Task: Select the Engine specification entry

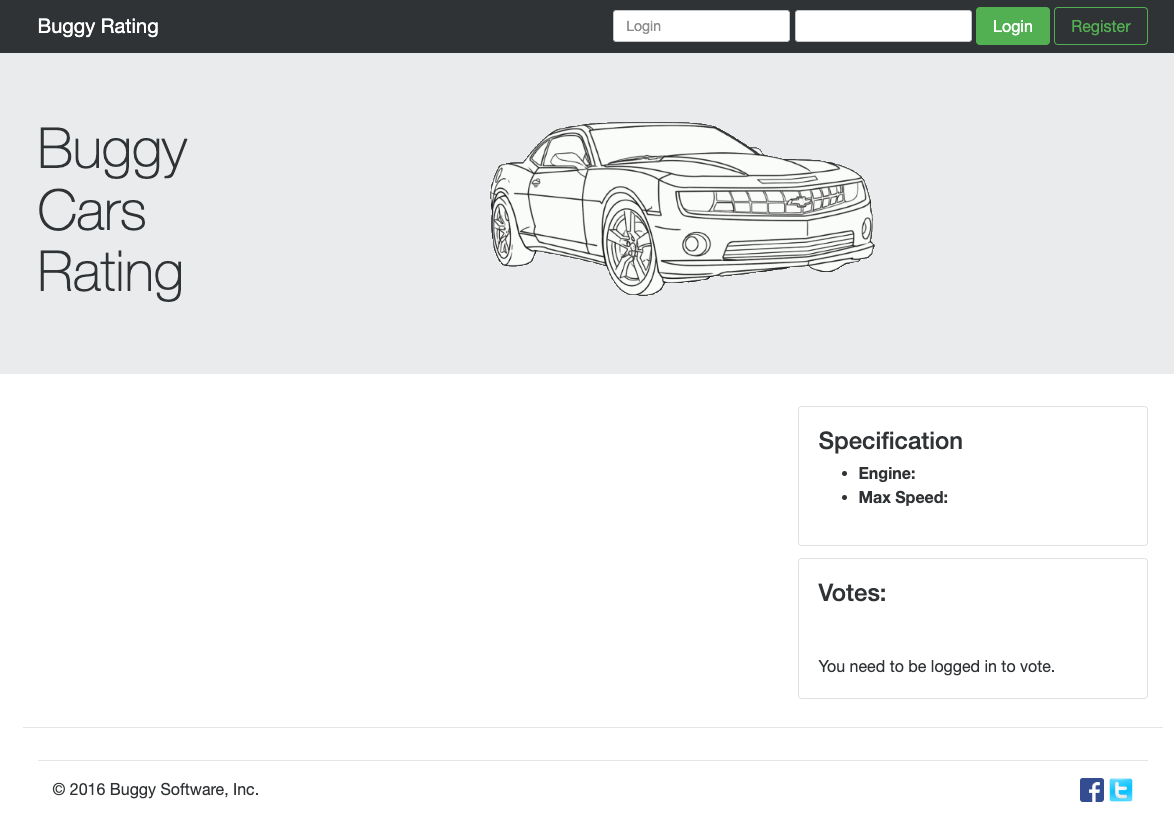Action: coord(886,473)
